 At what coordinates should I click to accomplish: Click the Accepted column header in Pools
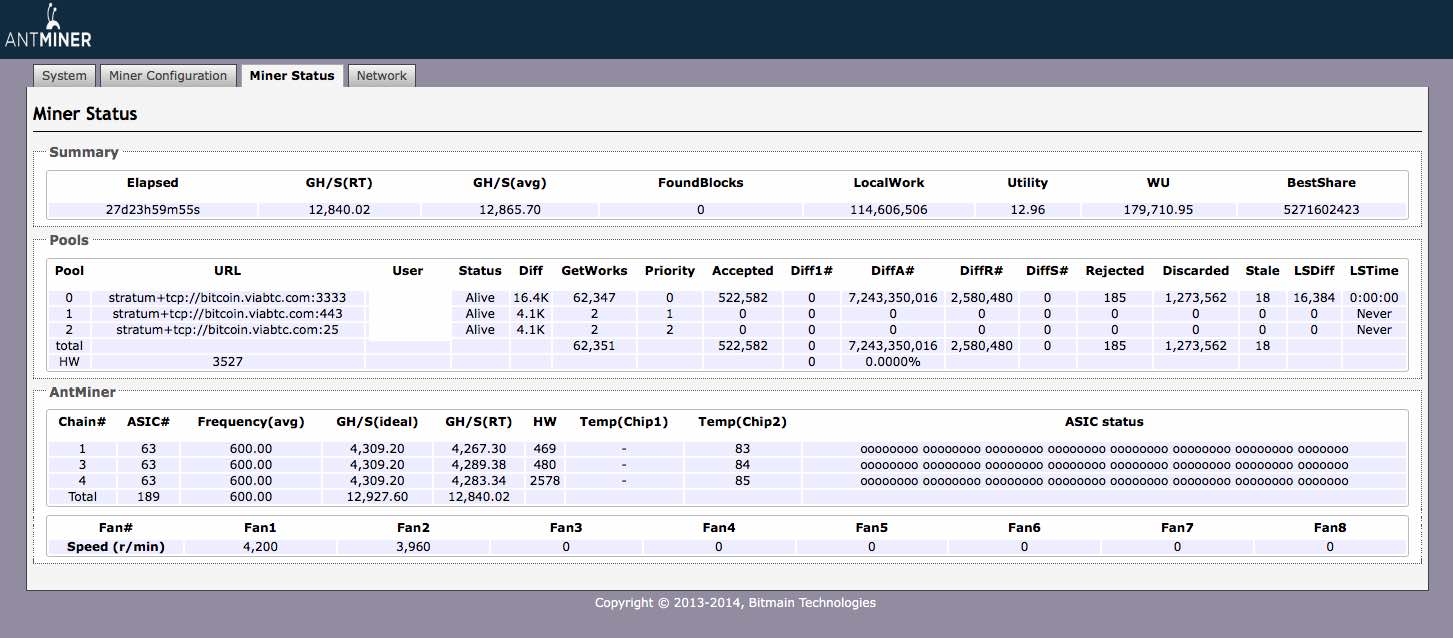tap(742, 271)
